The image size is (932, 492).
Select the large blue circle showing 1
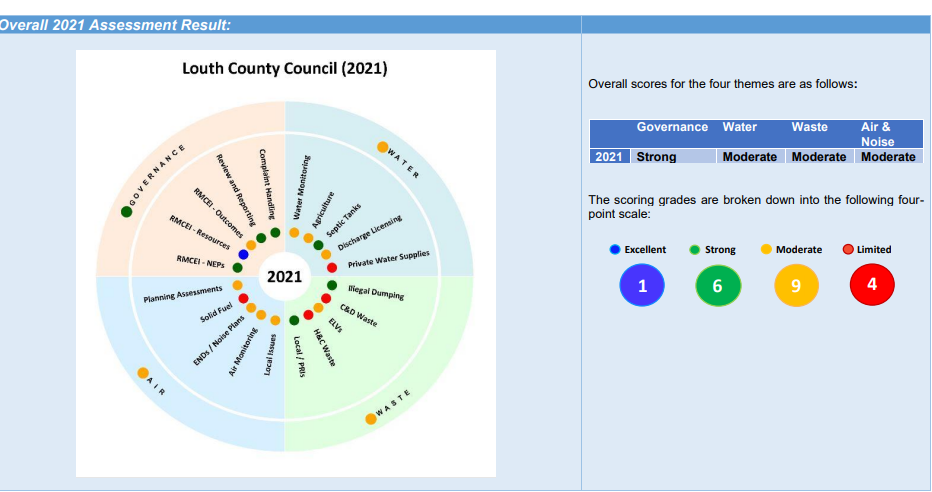(642, 286)
